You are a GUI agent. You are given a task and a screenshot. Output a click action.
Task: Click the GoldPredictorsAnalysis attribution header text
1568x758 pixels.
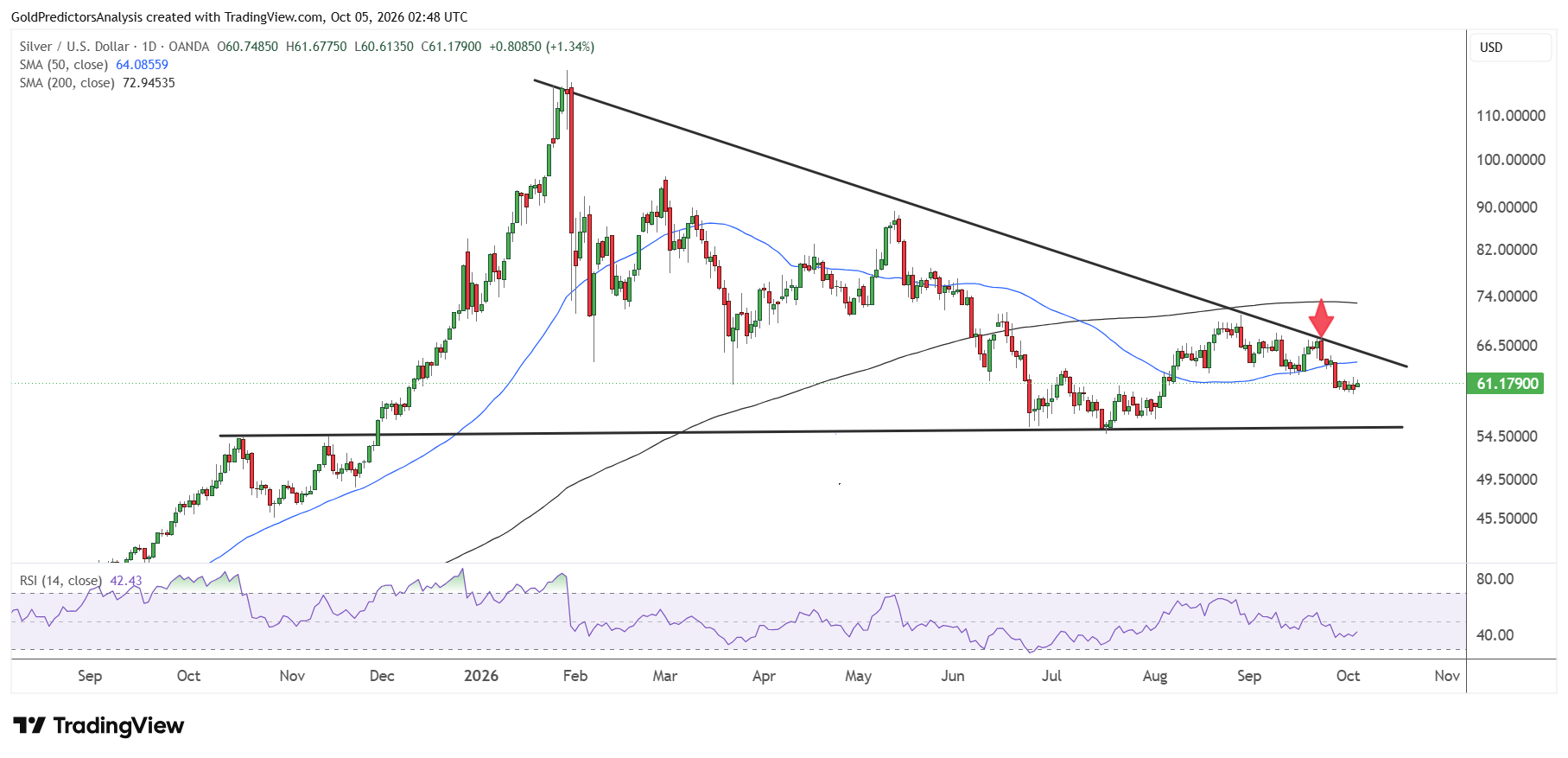pos(239,17)
